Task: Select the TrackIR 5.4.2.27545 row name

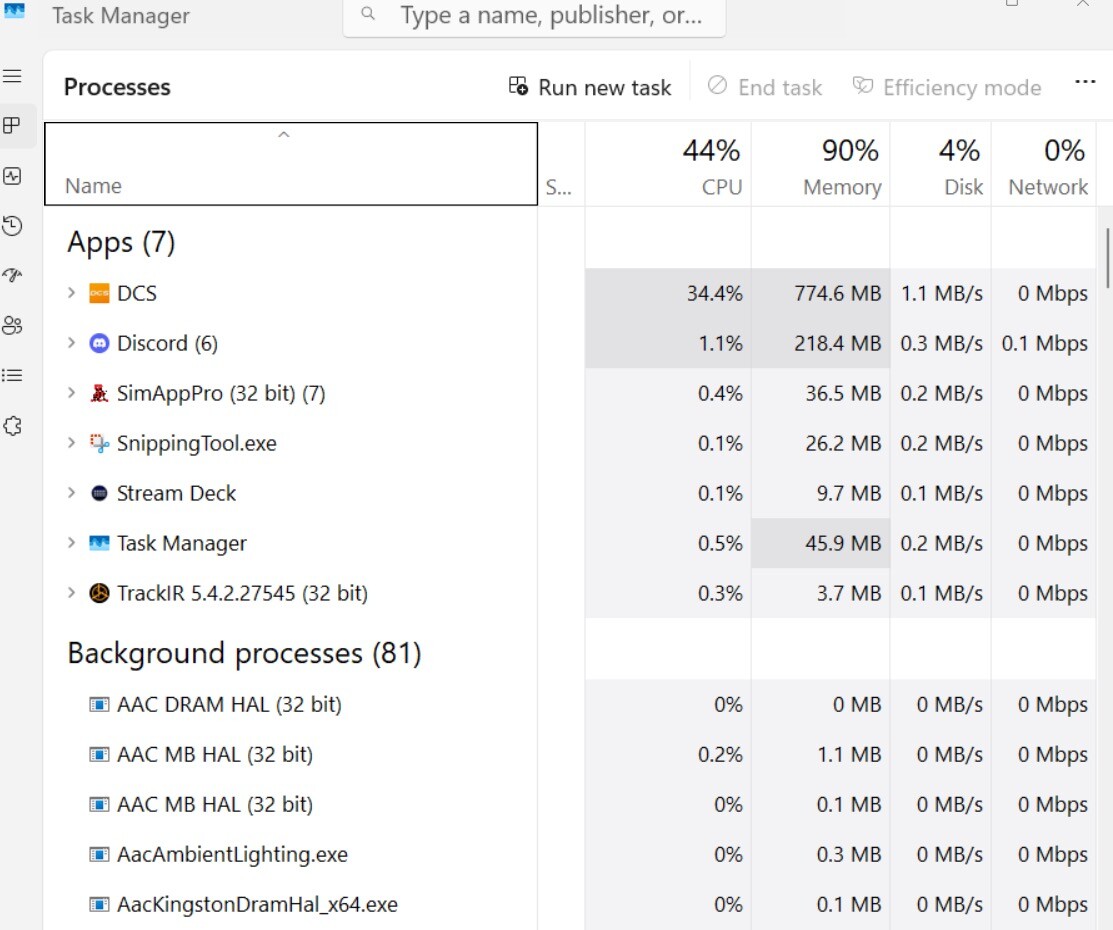Action: 243,593
